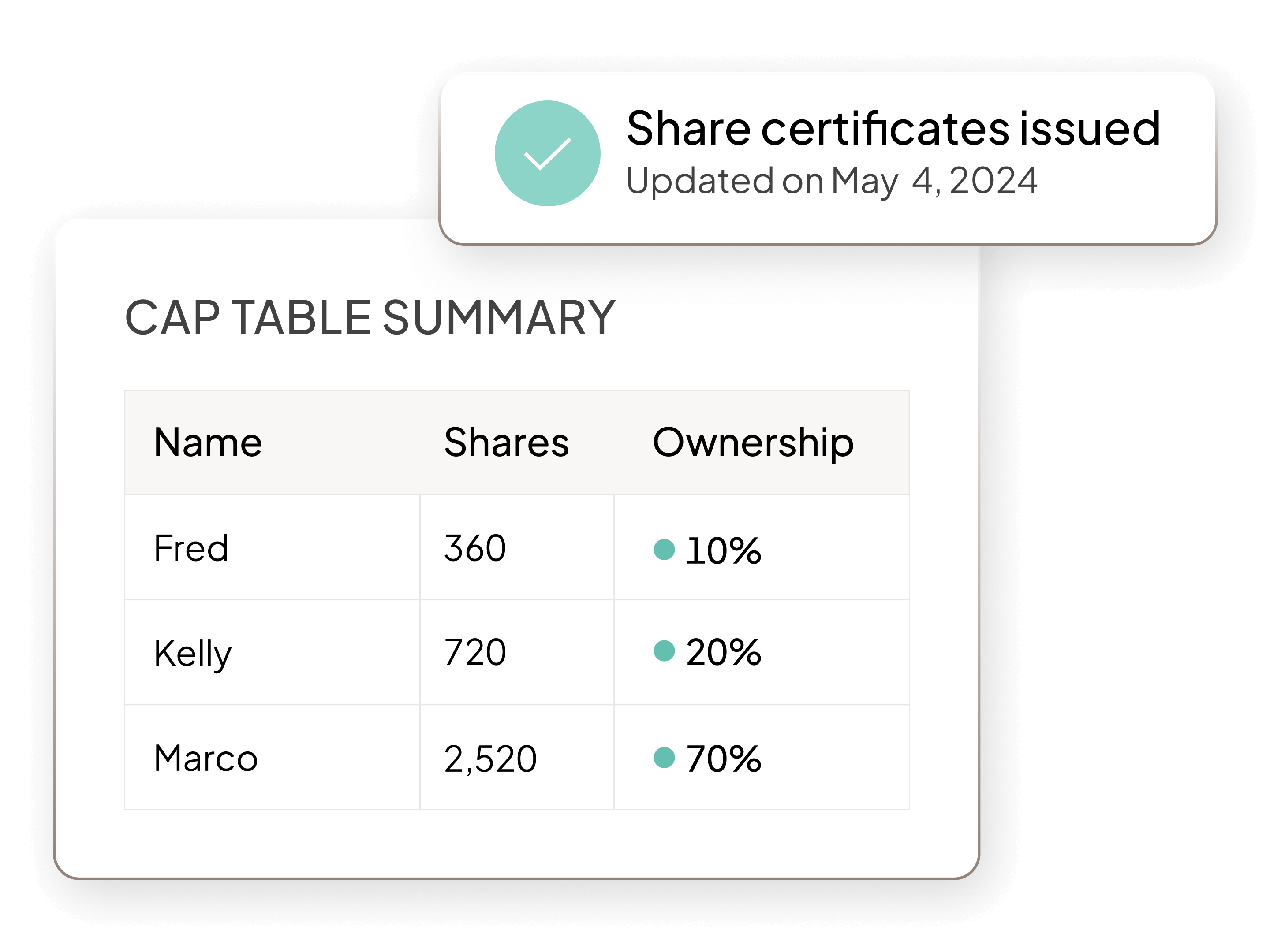
Task: Click the Updated on May 4, 2024 text
Action: 831,181
